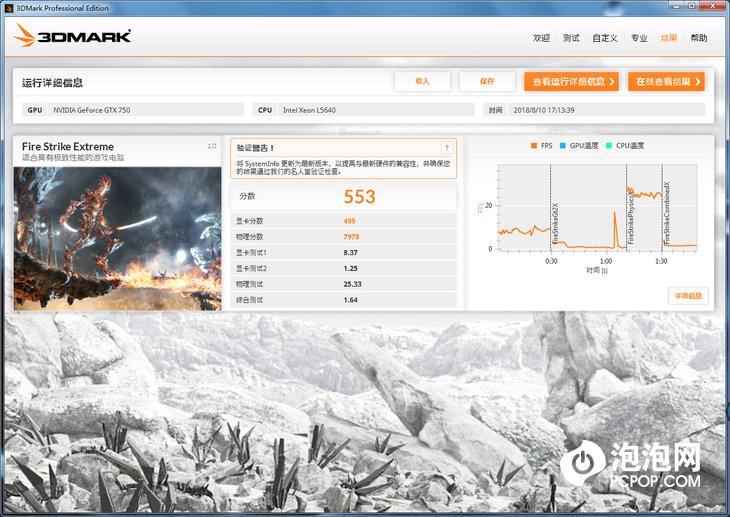Select GPU field NVIDIA GeForce GTX 750

point(146,110)
